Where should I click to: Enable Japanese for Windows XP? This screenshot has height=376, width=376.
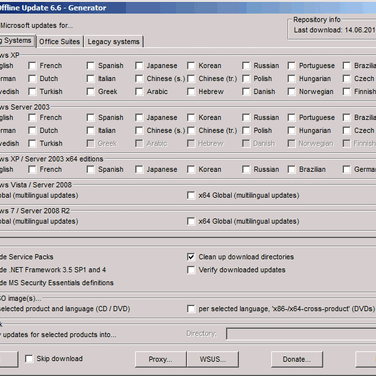139,66
